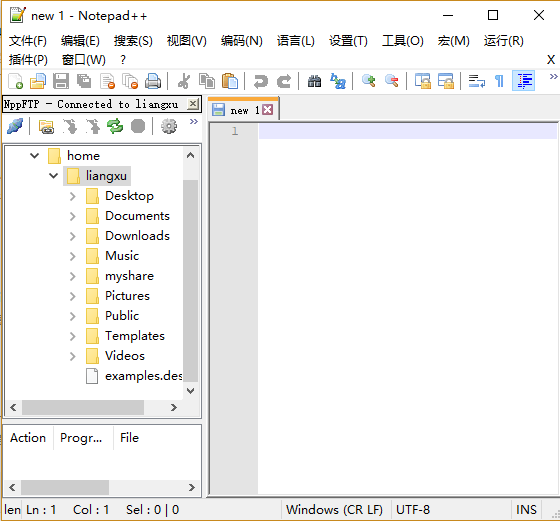Click the Action column header
The height and width of the screenshot is (521, 560).
click(28, 438)
